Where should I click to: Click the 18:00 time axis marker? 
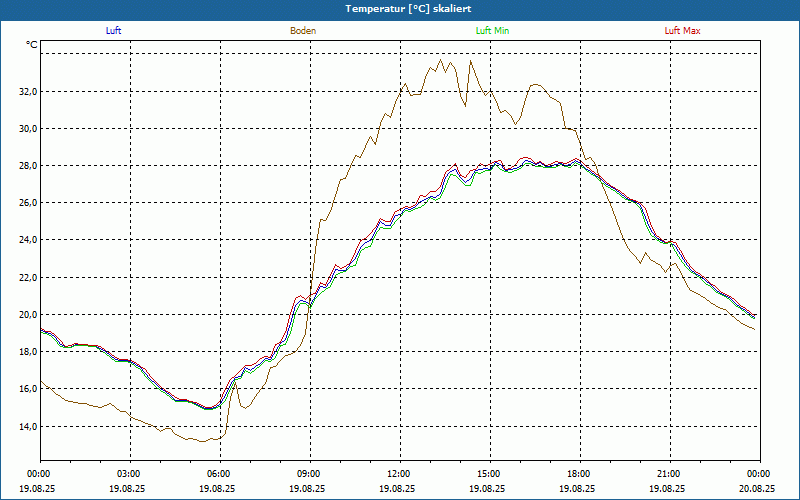tap(579, 473)
